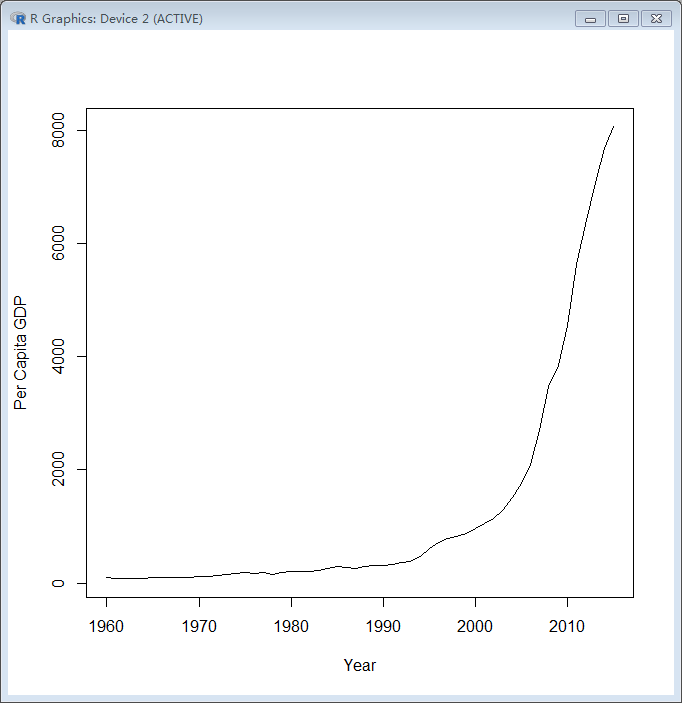This screenshot has height=703, width=682.
Task: Minimize the R Graphics window
Action: click(590, 18)
